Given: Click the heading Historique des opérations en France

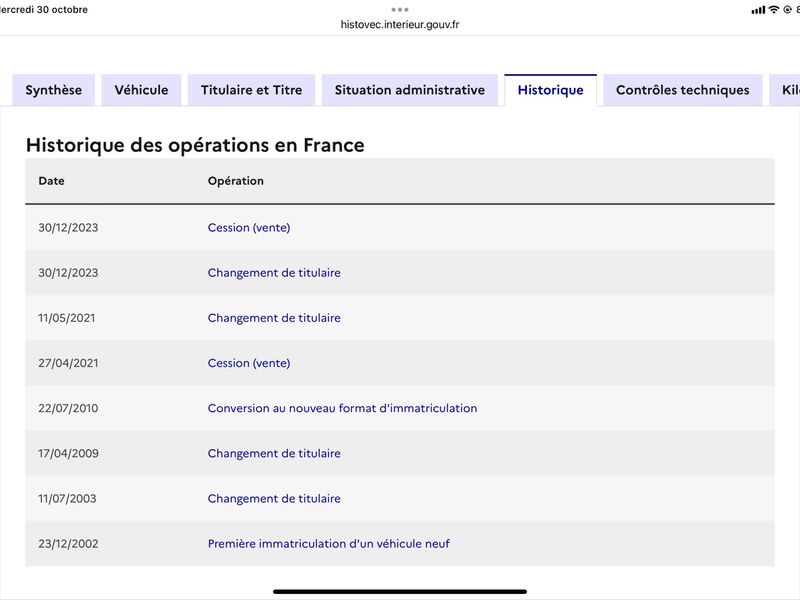Looking at the screenshot, I should [x=195, y=145].
